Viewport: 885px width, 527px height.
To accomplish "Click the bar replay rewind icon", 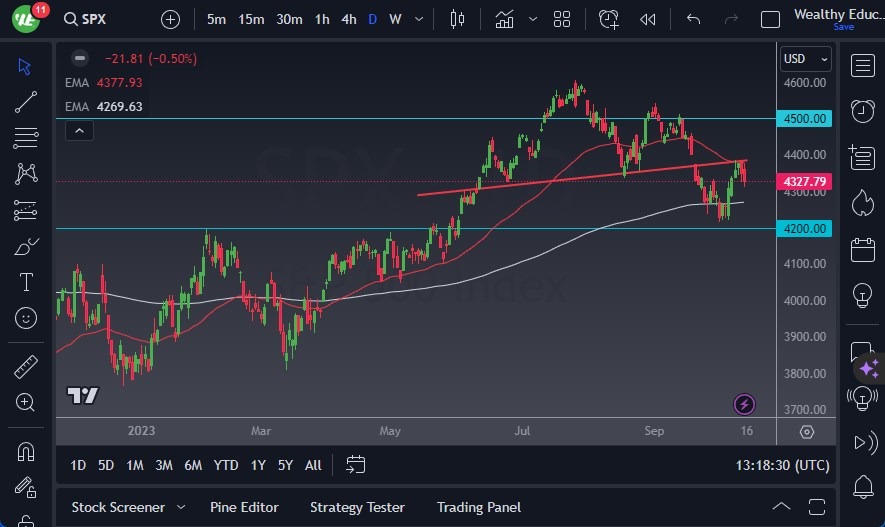I will coord(648,19).
